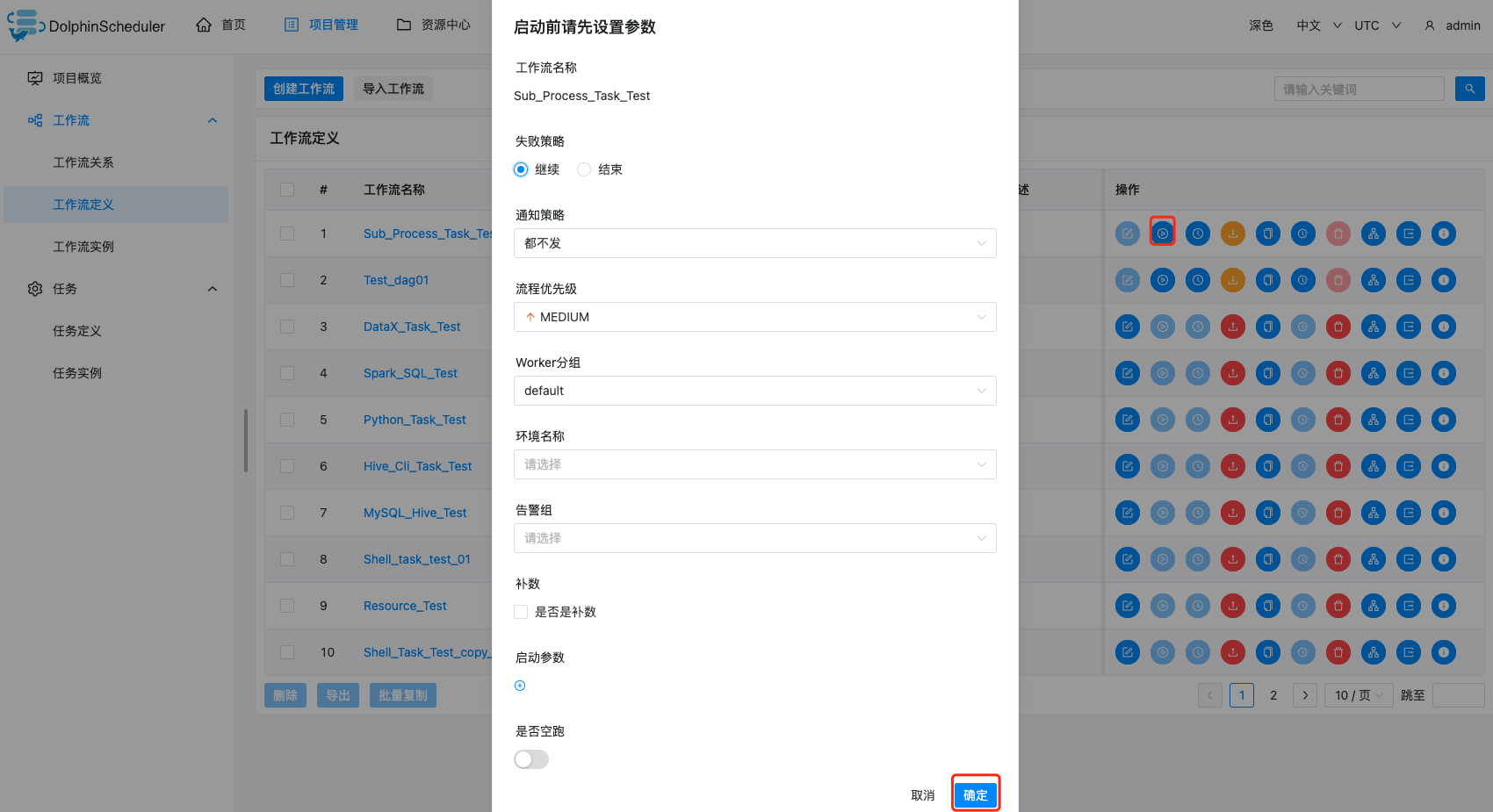Click the orange offline icon for Sub_Process_Task_Test
This screenshot has width=1493, height=812.
click(x=1233, y=234)
